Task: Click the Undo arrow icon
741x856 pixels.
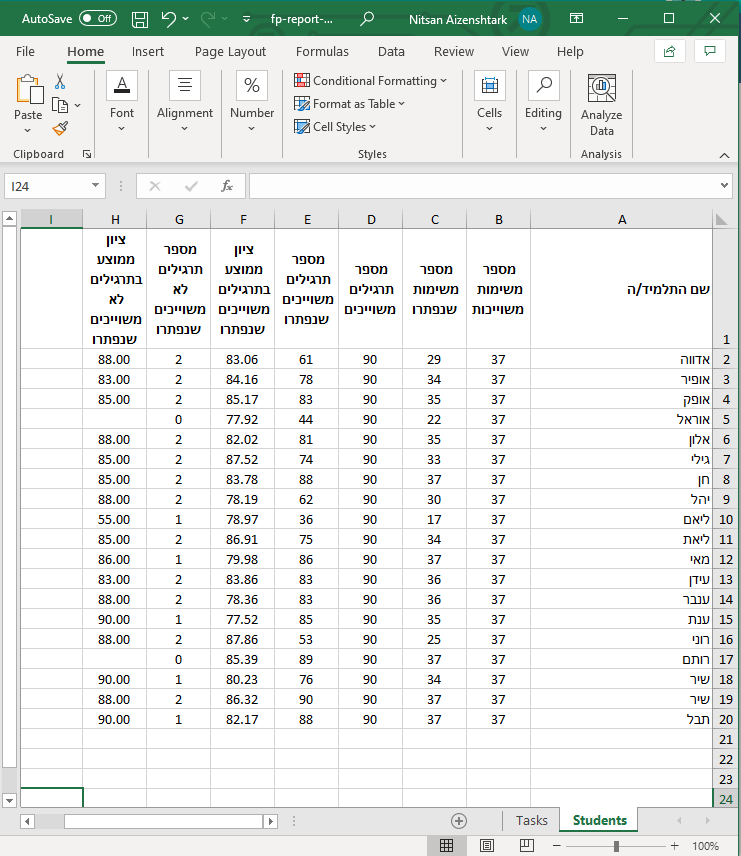Action: [169, 19]
